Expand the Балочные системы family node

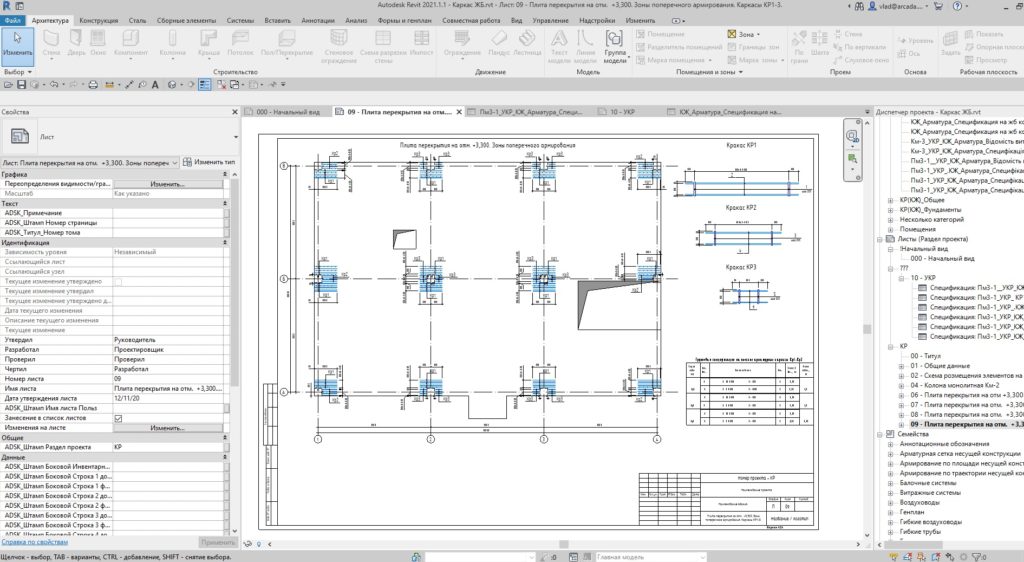click(x=890, y=483)
